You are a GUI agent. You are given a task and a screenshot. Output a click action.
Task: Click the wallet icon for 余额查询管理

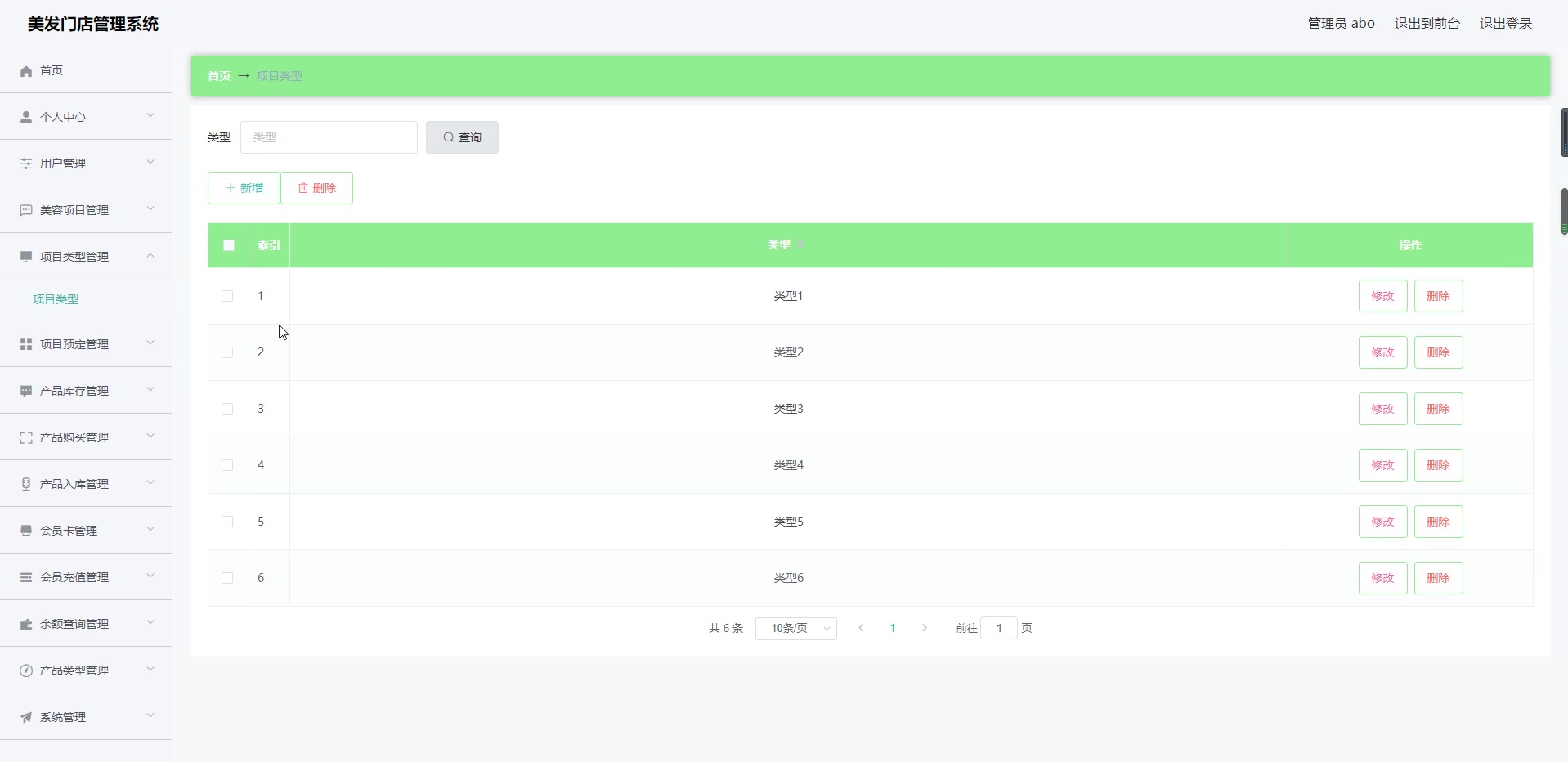pos(26,624)
